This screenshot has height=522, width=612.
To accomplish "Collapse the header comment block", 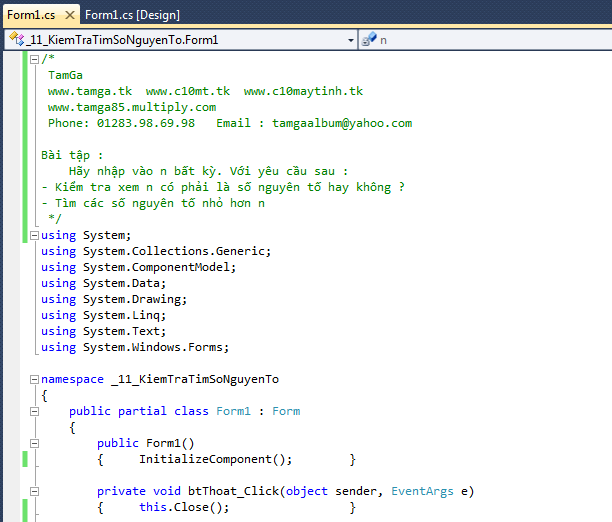I will tap(34, 59).
